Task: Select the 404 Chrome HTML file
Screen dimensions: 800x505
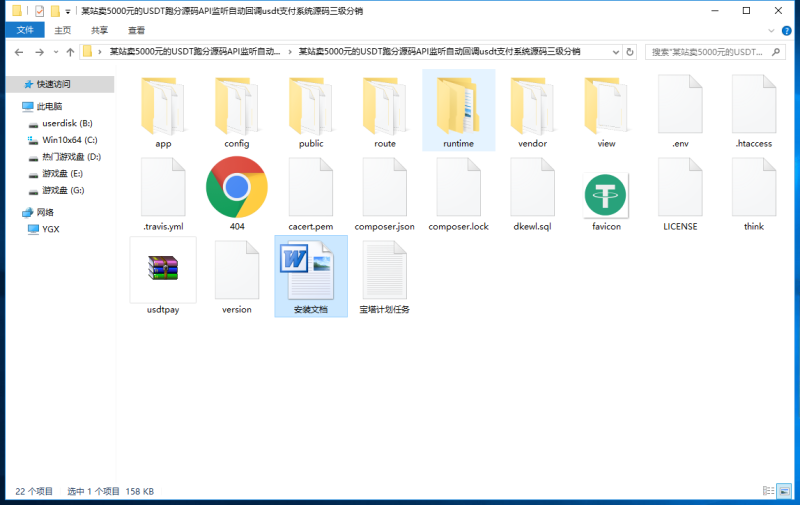Action: (x=237, y=194)
